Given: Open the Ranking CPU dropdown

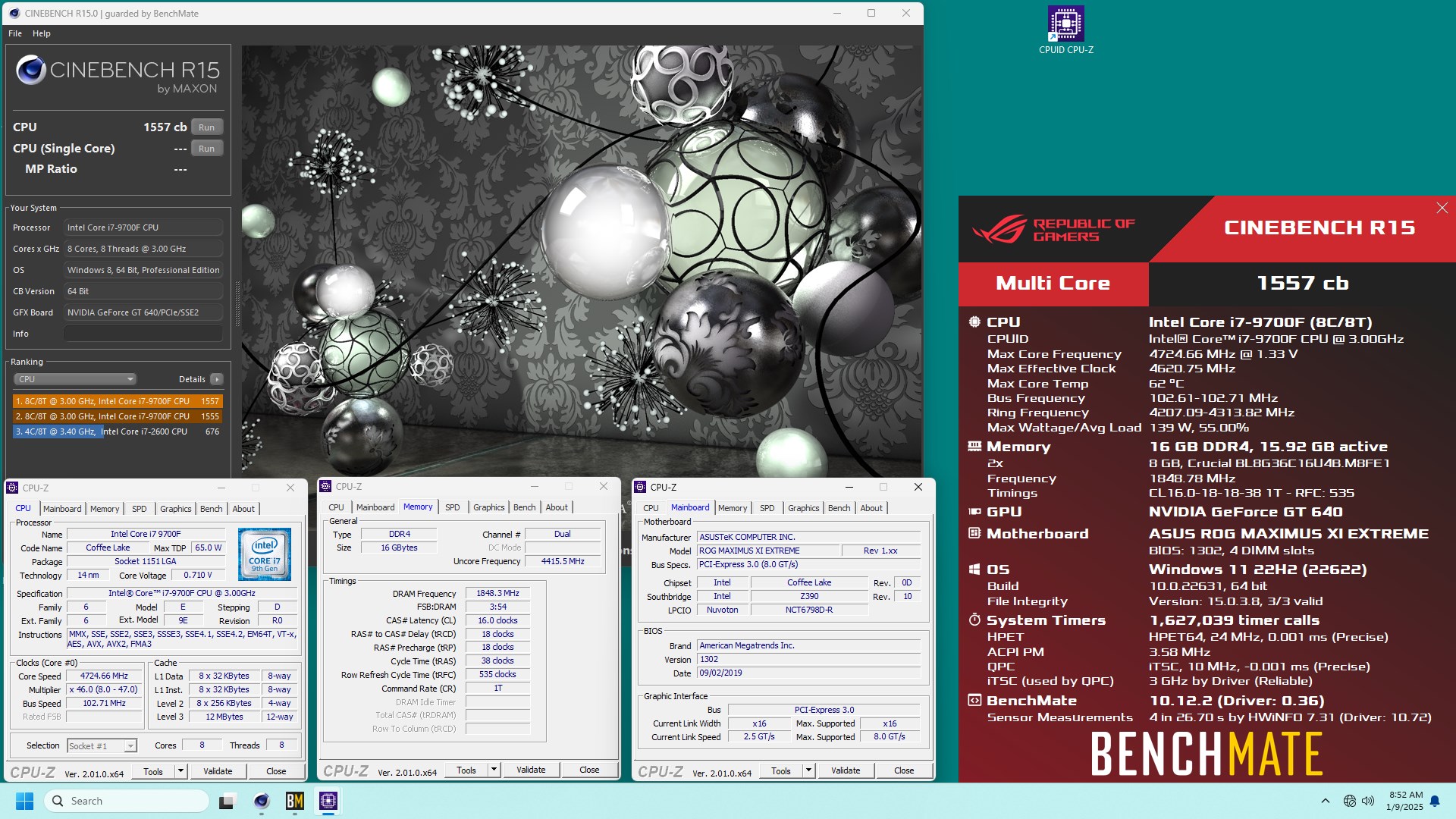Looking at the screenshot, I should (74, 379).
